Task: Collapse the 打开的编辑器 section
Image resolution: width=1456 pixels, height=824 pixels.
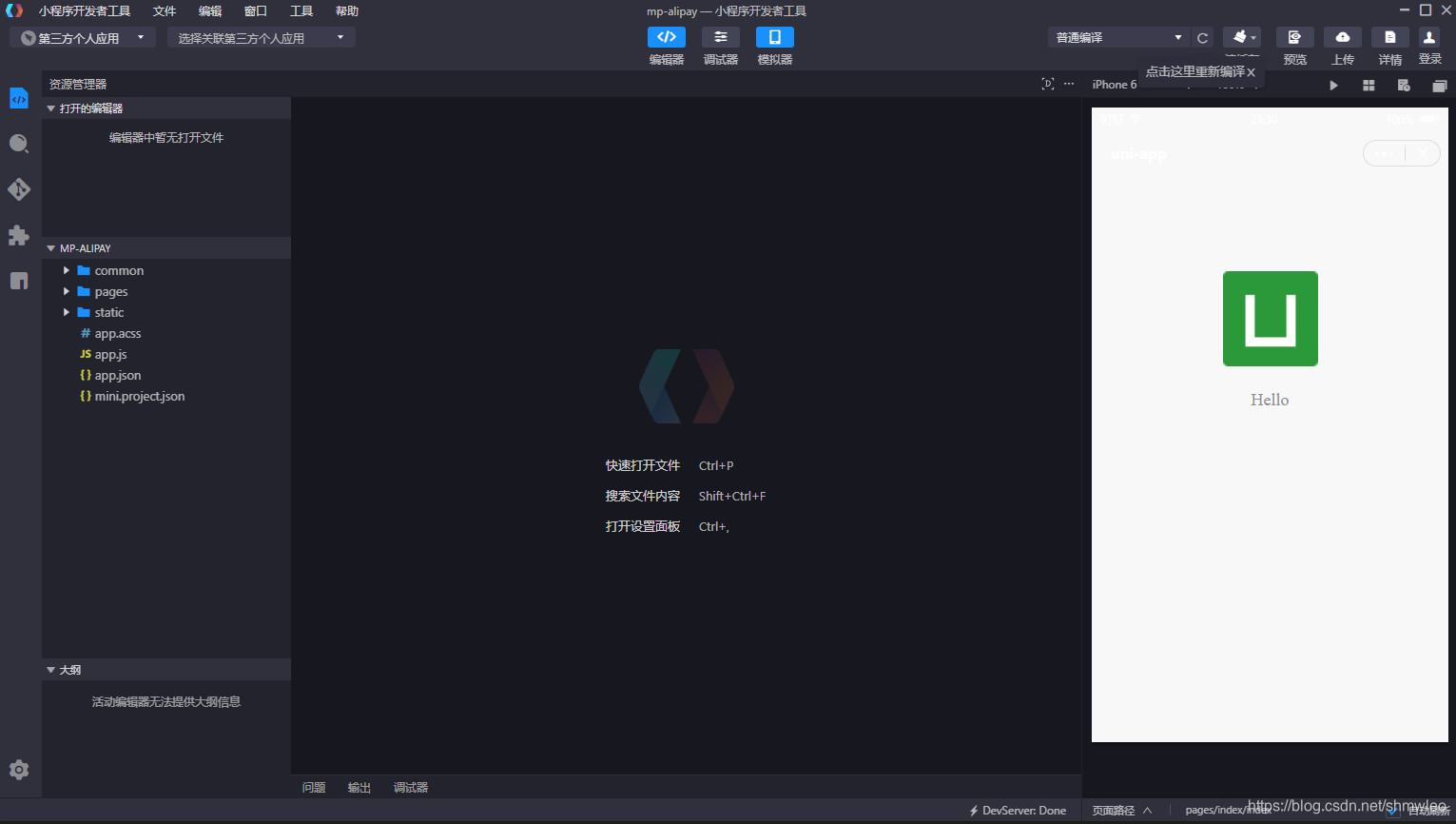Action: [x=166, y=108]
